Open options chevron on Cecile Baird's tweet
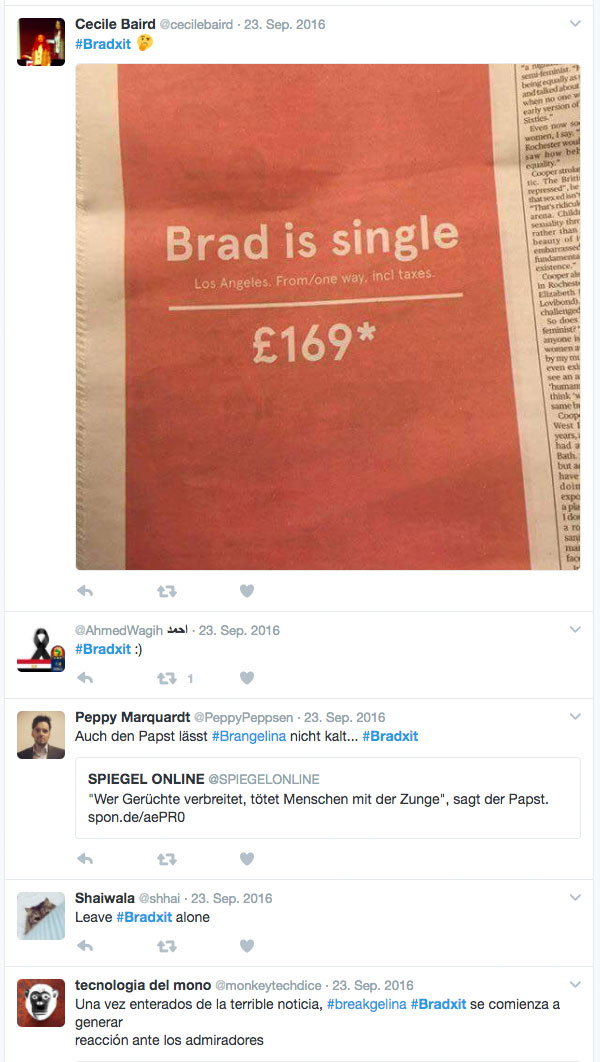600x1062 pixels. click(x=575, y=24)
